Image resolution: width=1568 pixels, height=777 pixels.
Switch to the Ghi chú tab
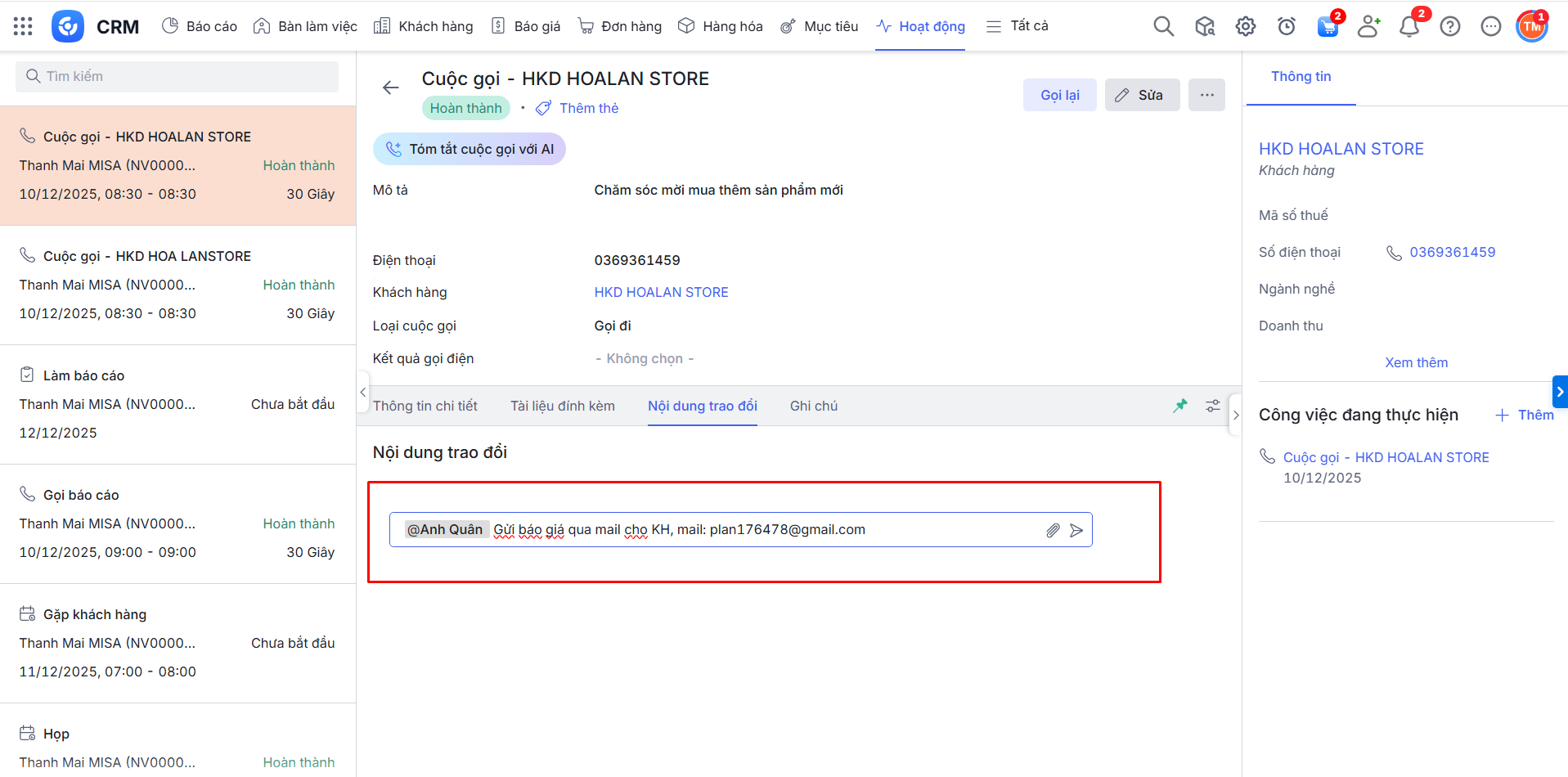click(813, 406)
